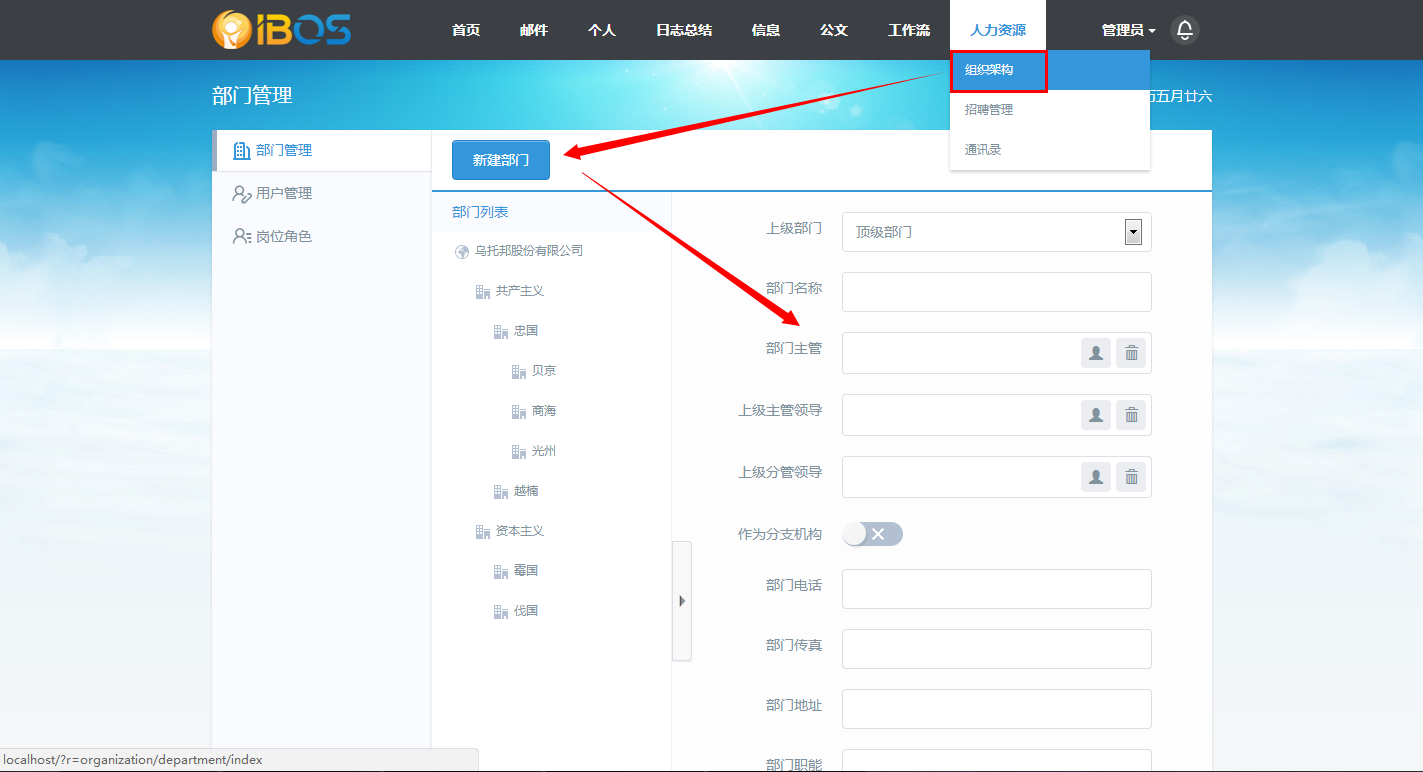Click the IBOS logo
The width and height of the screenshot is (1423, 772).
pos(281,30)
